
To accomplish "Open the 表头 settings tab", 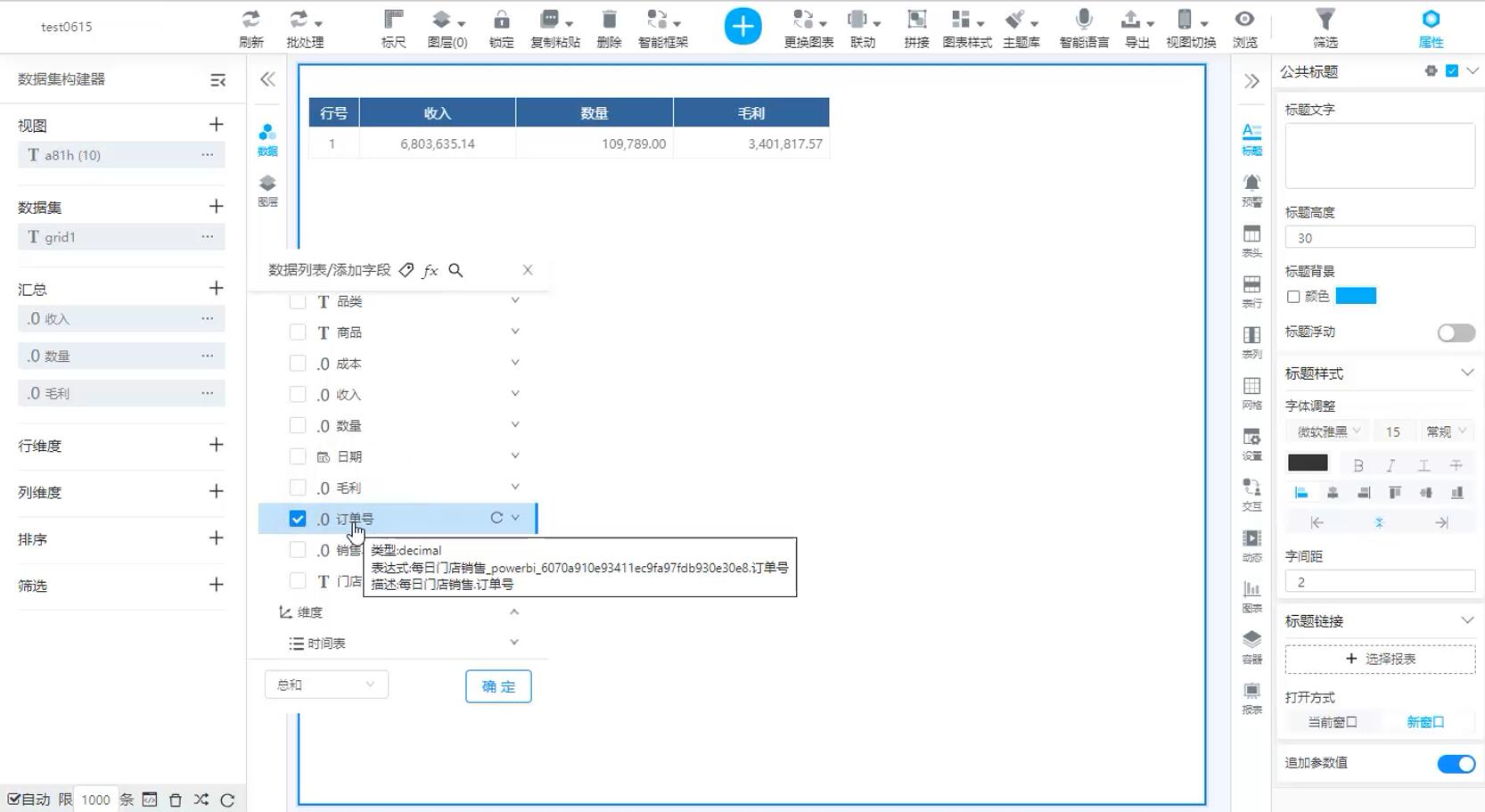I will coord(1252,241).
